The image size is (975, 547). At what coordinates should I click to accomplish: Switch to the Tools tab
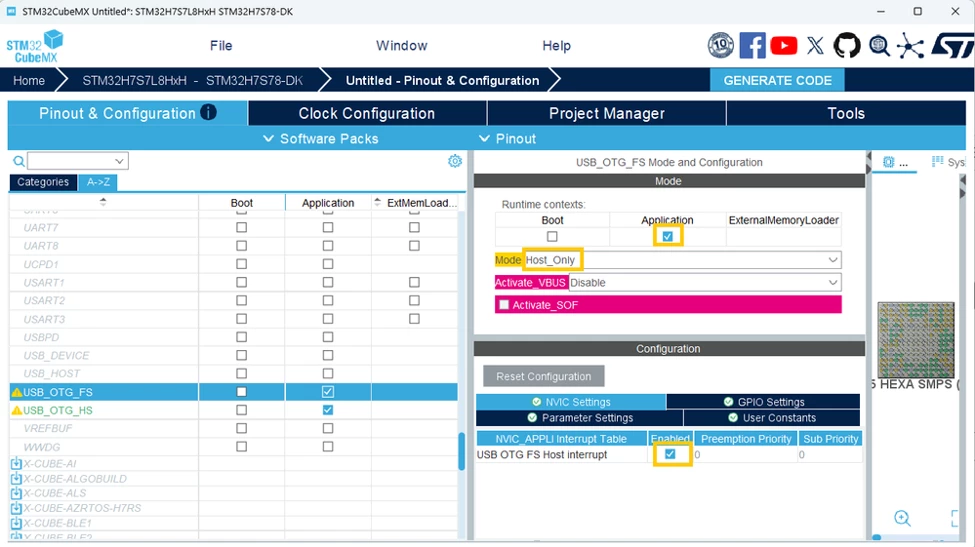coord(846,113)
